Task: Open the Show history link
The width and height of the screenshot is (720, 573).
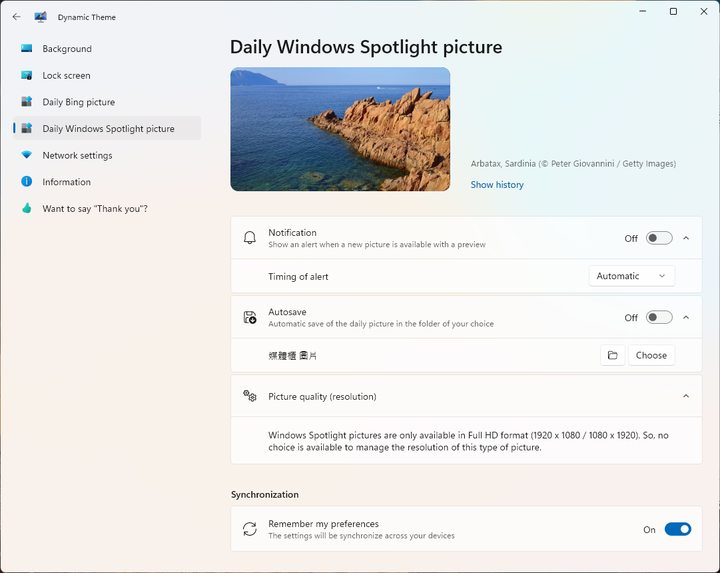Action: tap(497, 185)
